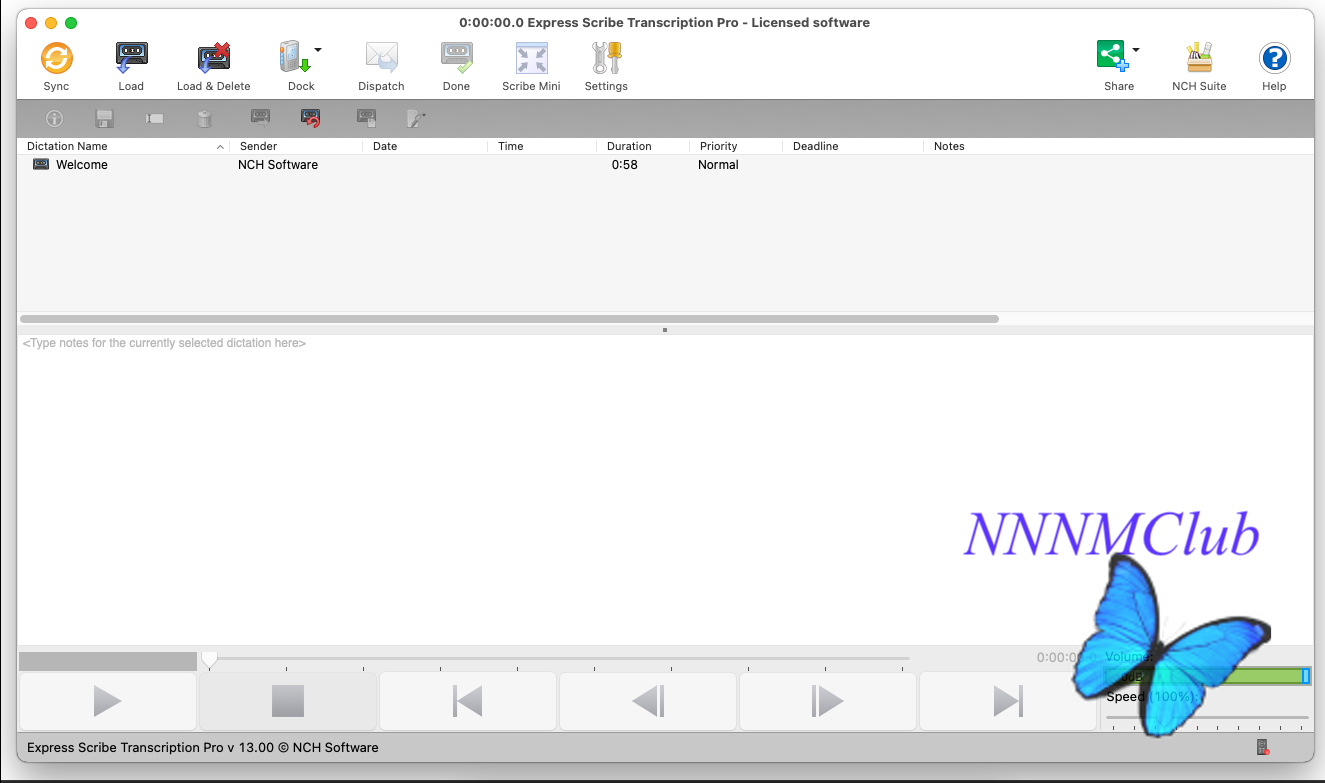Focus the dictation notes text area
The image size is (1325, 783).
(665, 490)
